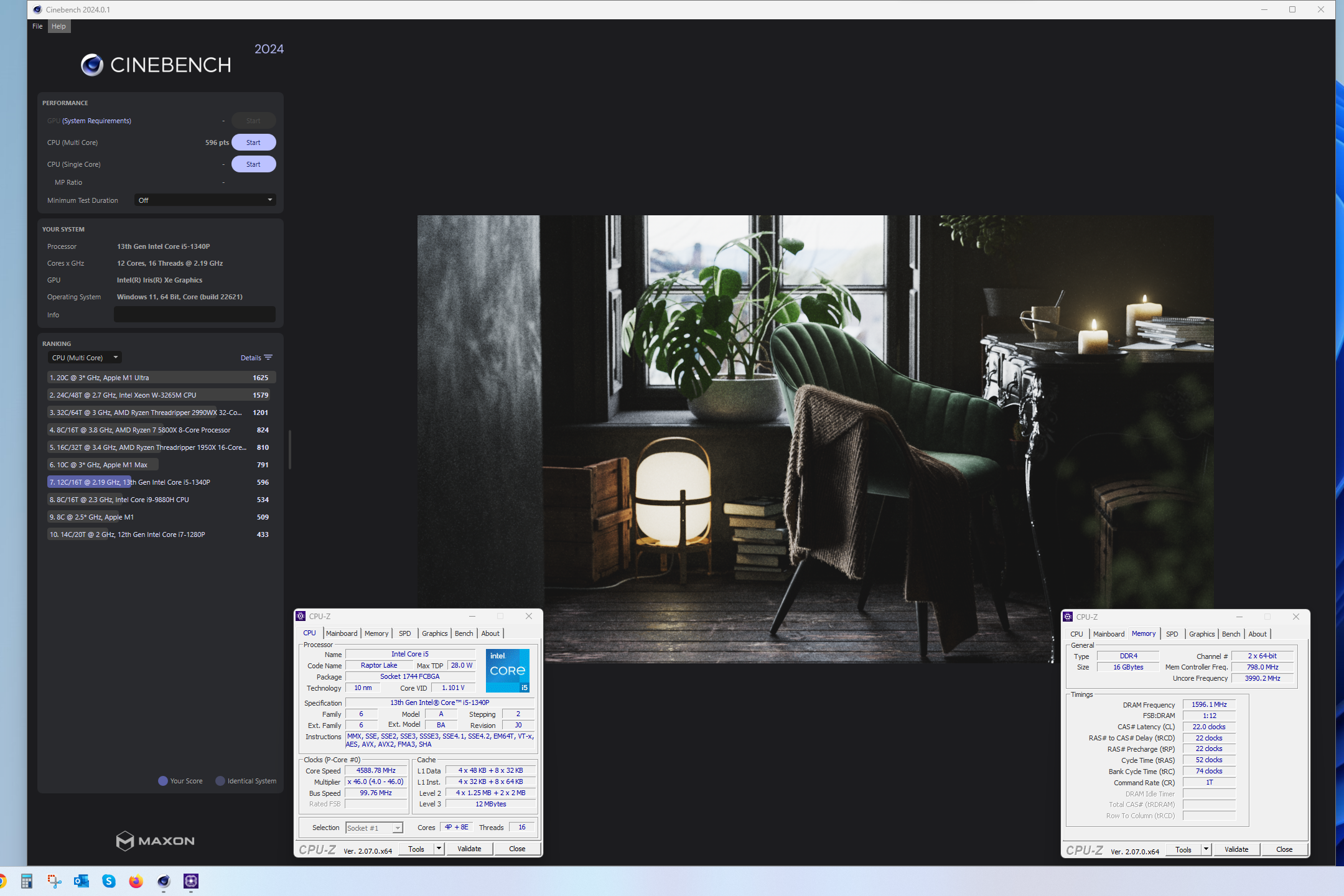
Task: Close the right CPU-Z window with X
Action: pos(1296,617)
